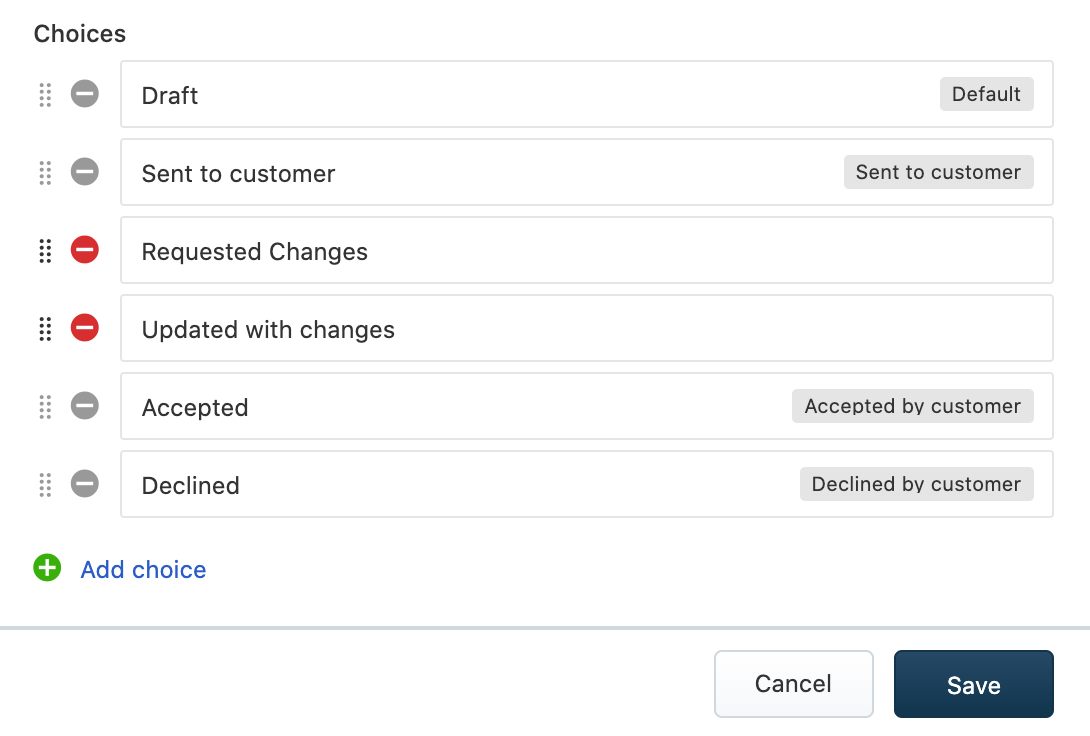Screen dimensions: 1090x736
Task: Click remove icon for Accepted choice
Action: (85, 406)
